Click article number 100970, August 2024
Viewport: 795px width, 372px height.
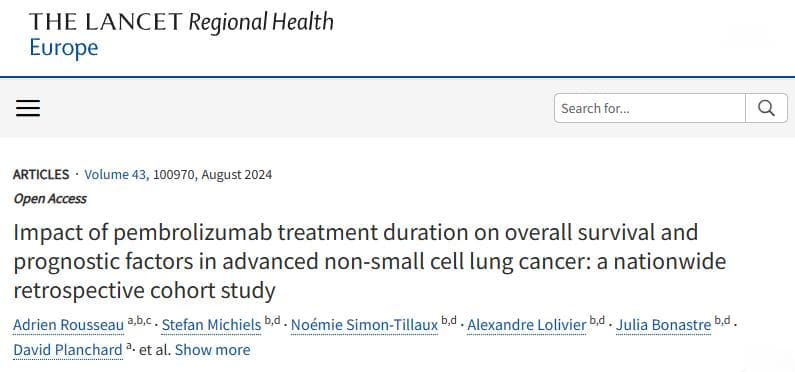(212, 175)
